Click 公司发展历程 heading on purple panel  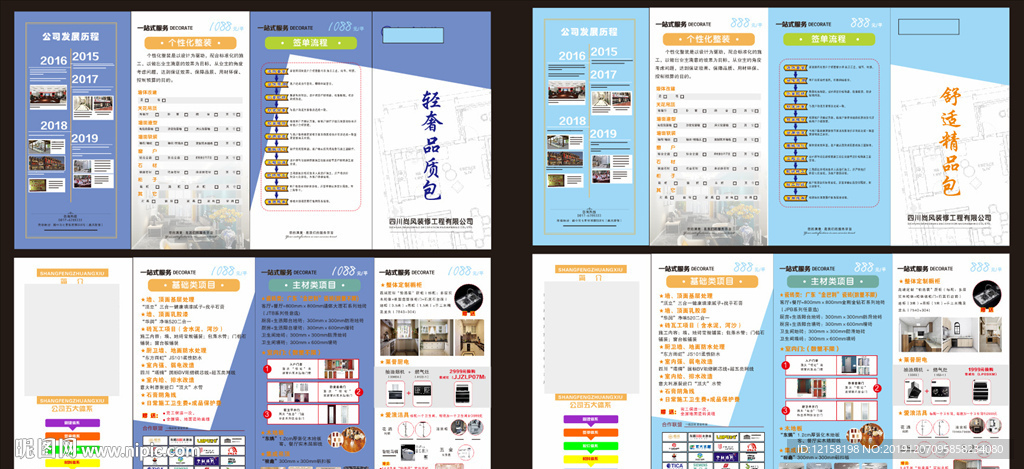click(x=71, y=36)
